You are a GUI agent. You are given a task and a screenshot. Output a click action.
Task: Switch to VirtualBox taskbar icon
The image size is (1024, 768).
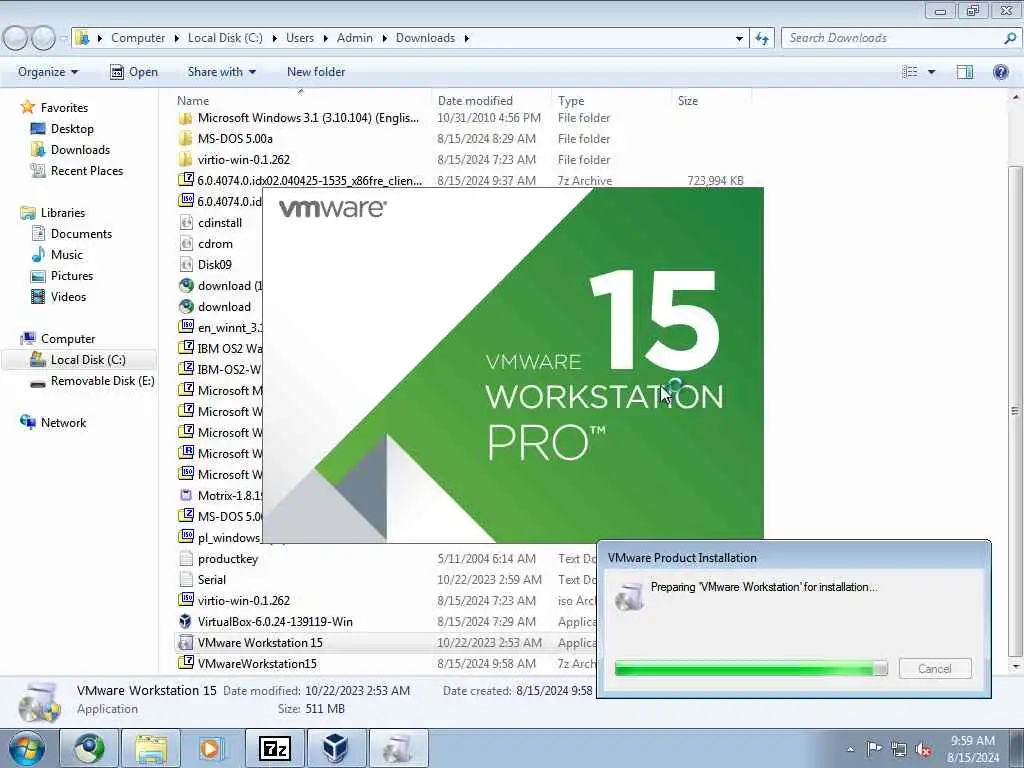(x=335, y=748)
